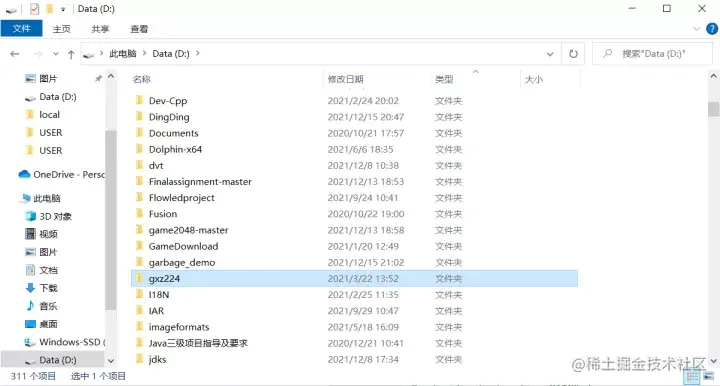Image resolution: width=720 pixels, height=386 pixels.
Task: Select the jdks folder name
Action: [x=158, y=359]
